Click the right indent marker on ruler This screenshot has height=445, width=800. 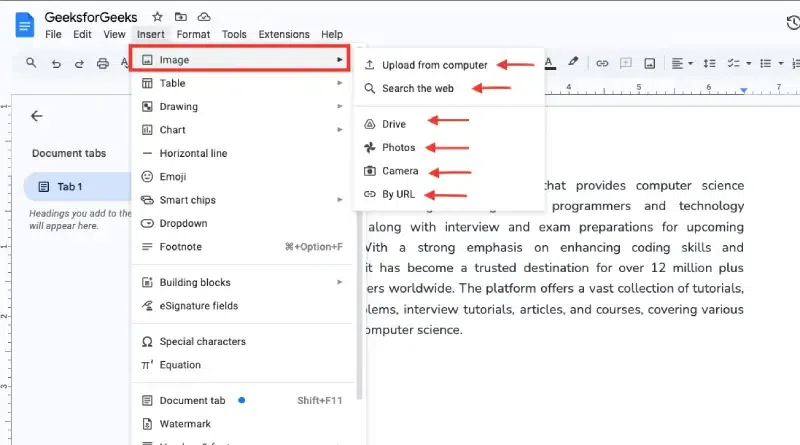point(744,90)
